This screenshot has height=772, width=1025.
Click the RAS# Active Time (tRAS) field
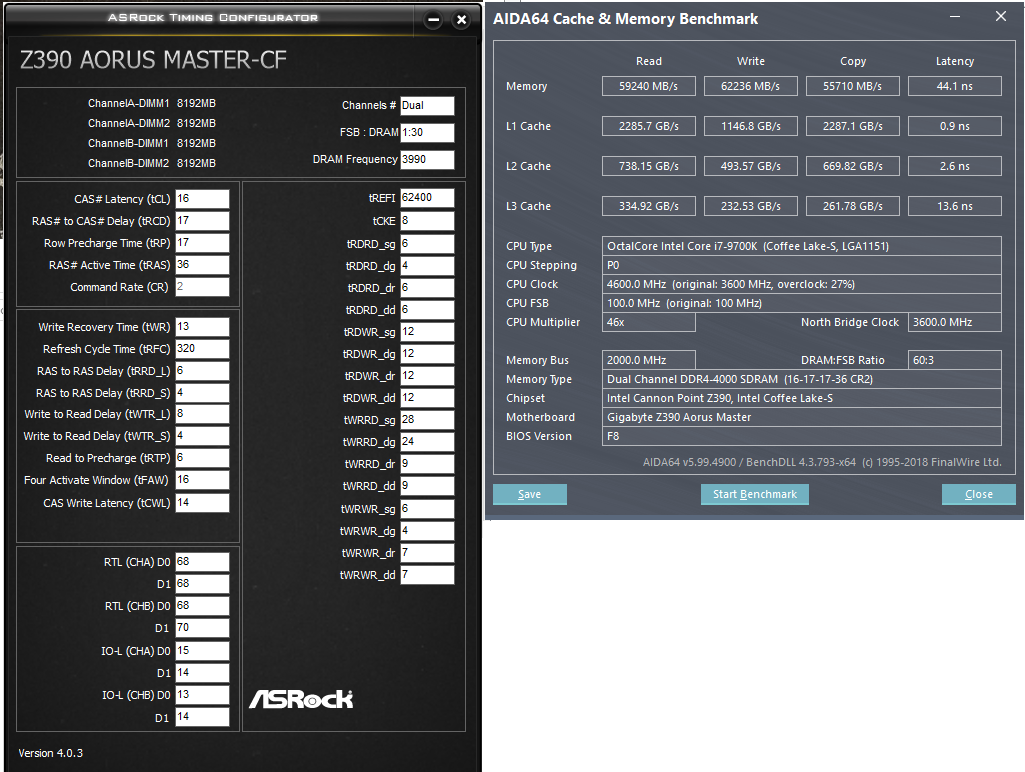pyautogui.click(x=203, y=265)
